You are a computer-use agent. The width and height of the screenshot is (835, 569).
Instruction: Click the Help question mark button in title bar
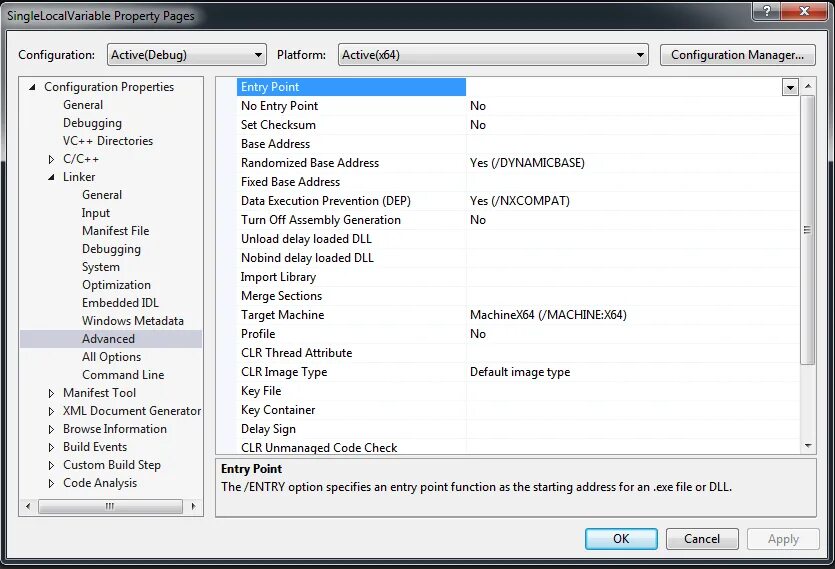(x=766, y=11)
